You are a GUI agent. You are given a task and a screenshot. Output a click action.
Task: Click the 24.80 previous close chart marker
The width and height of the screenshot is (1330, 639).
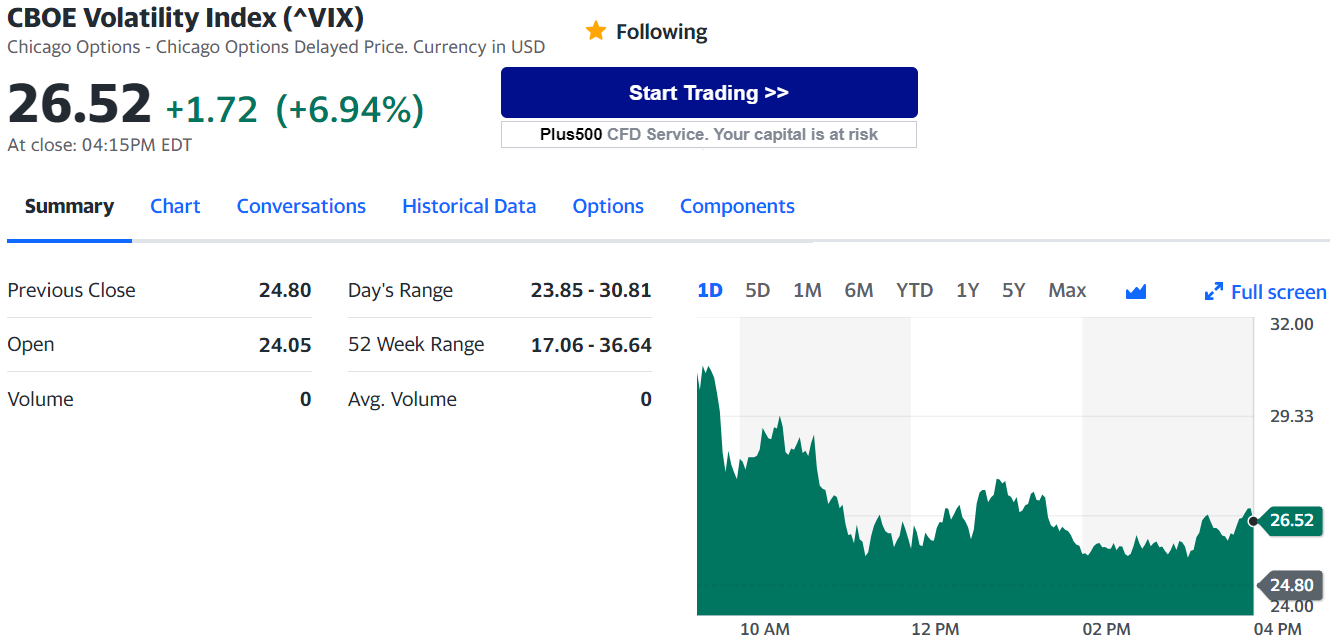pyautogui.click(x=1290, y=585)
